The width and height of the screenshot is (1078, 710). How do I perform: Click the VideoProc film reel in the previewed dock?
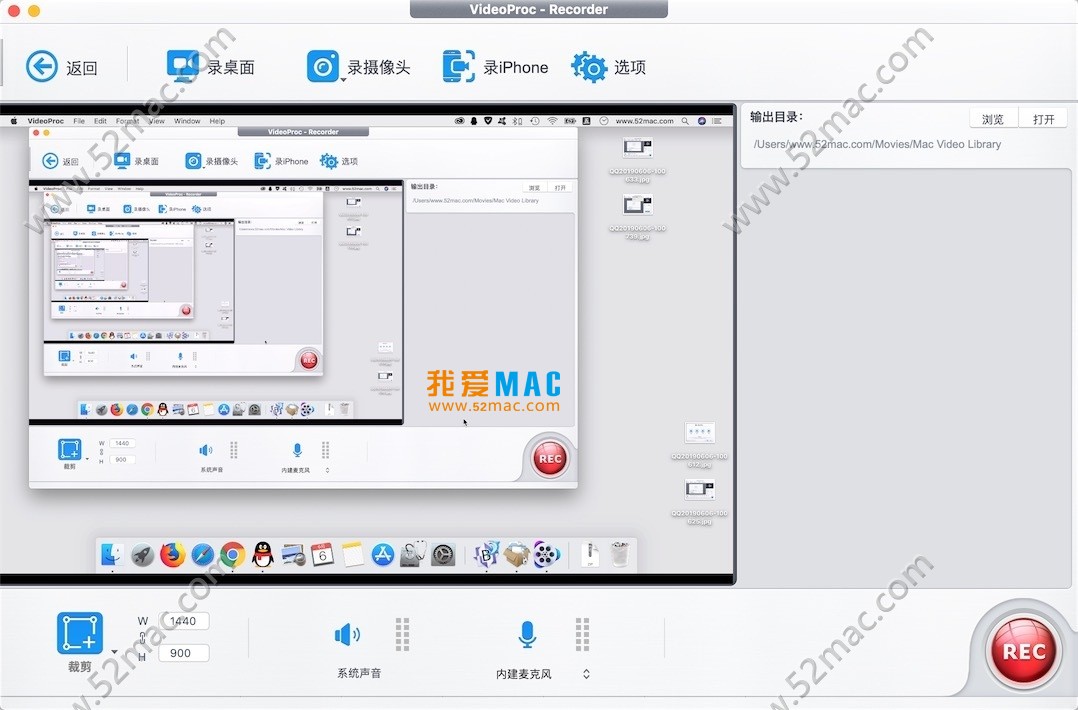(547, 554)
